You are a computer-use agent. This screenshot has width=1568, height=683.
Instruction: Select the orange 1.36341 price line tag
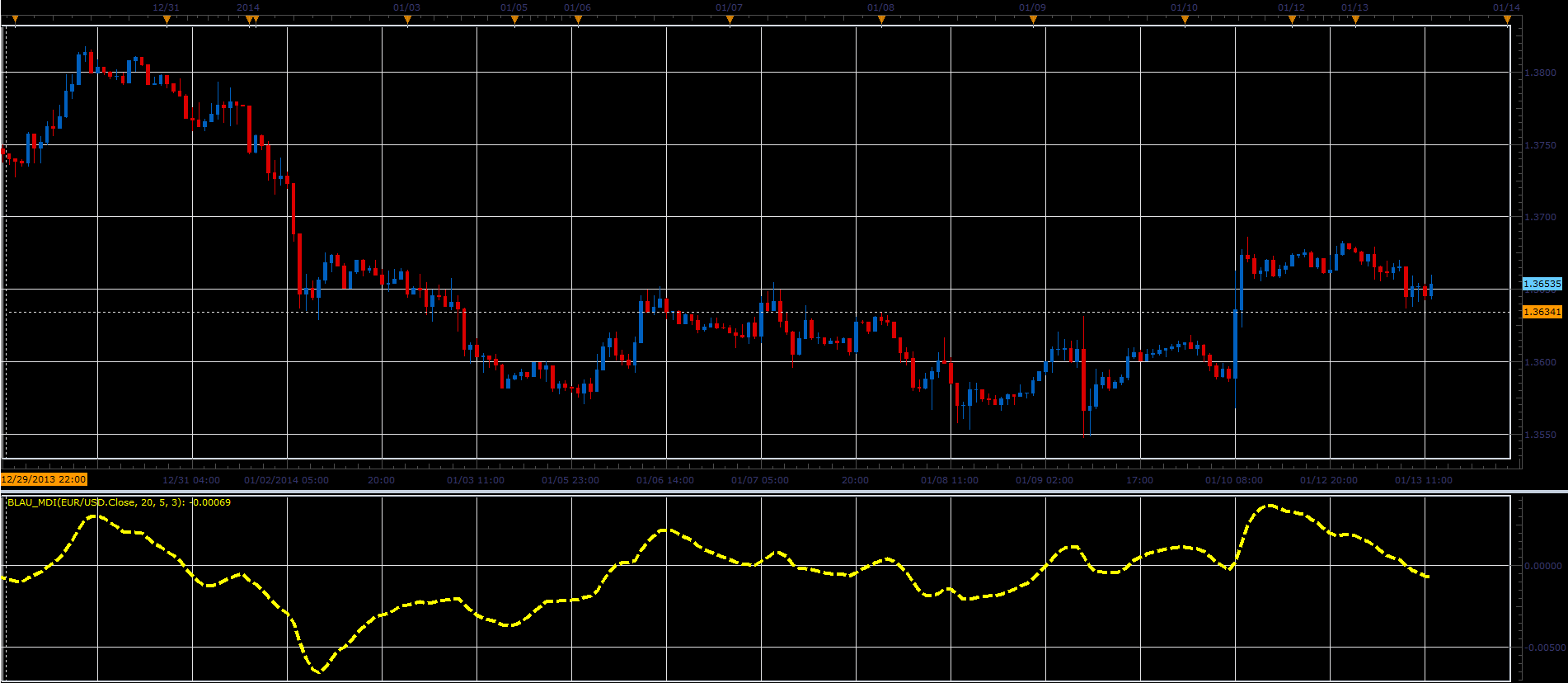pyautogui.click(x=1542, y=312)
